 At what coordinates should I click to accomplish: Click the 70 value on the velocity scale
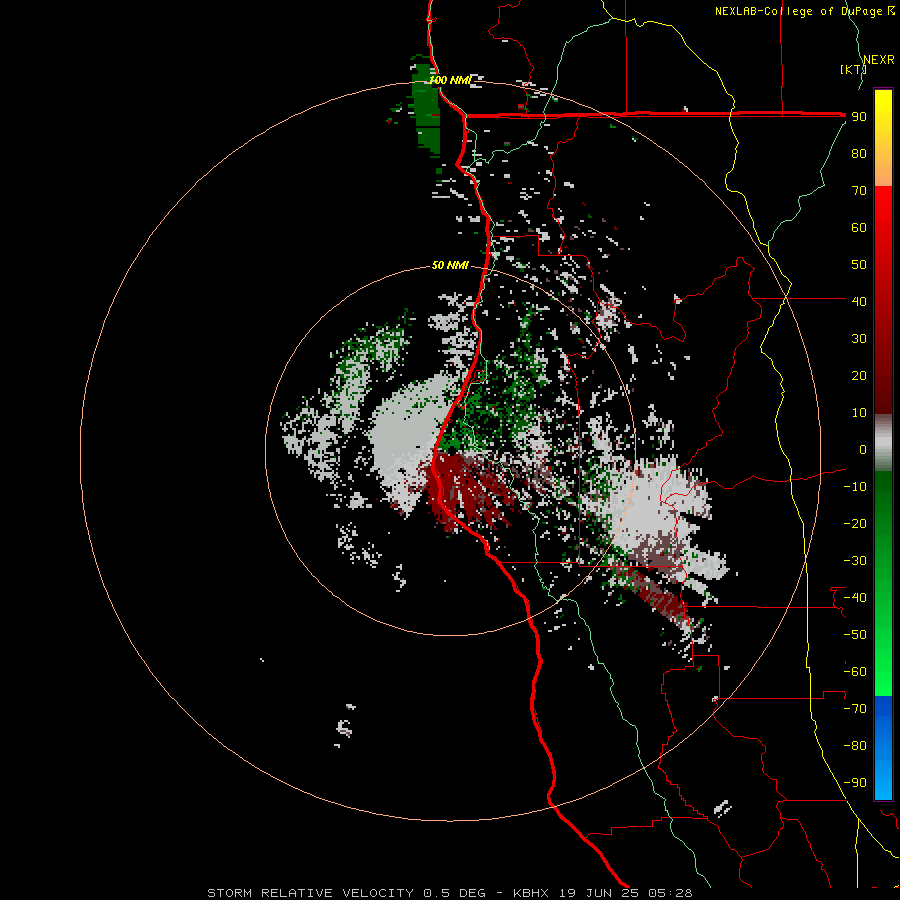click(859, 191)
